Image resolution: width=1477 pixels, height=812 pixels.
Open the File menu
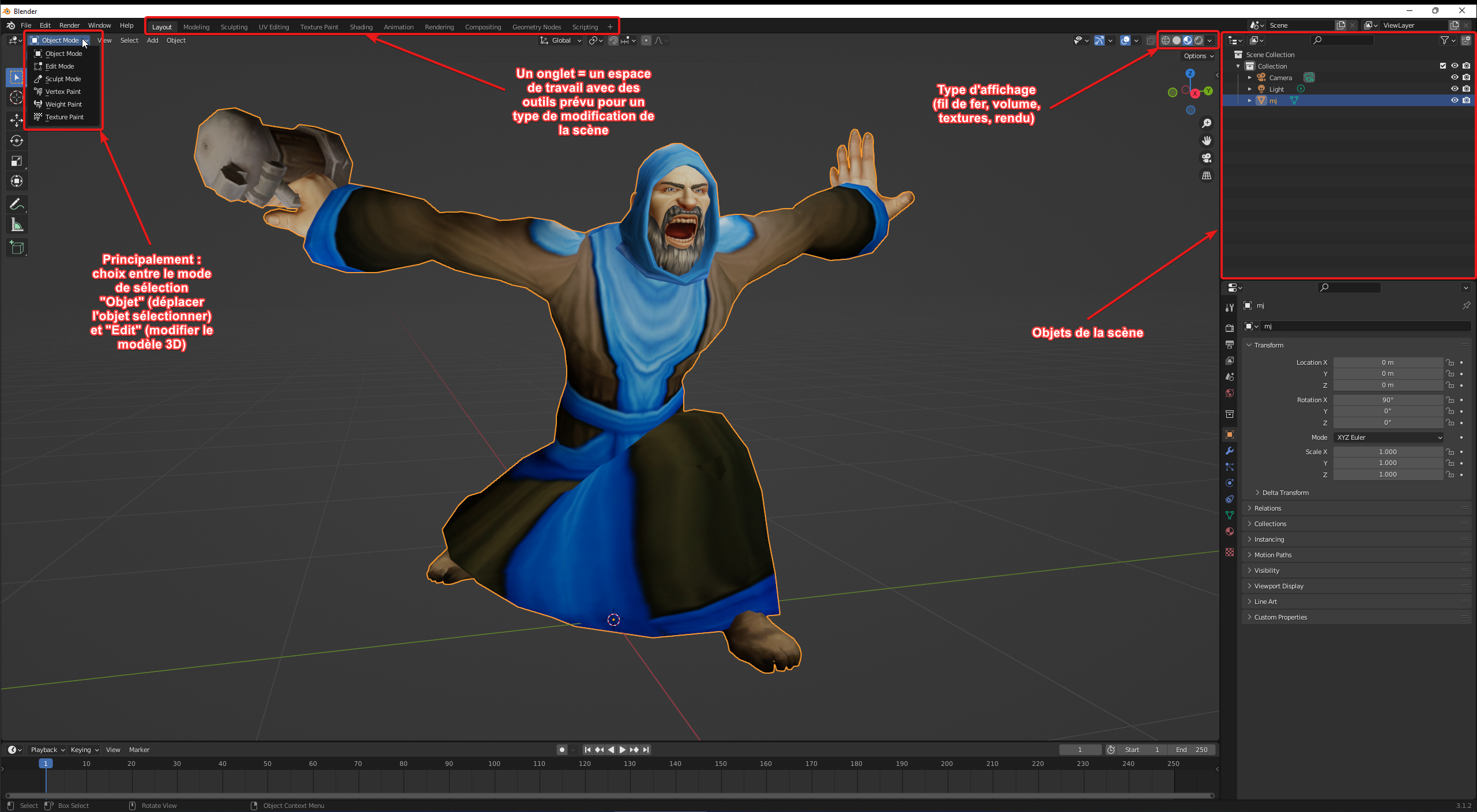(26, 25)
